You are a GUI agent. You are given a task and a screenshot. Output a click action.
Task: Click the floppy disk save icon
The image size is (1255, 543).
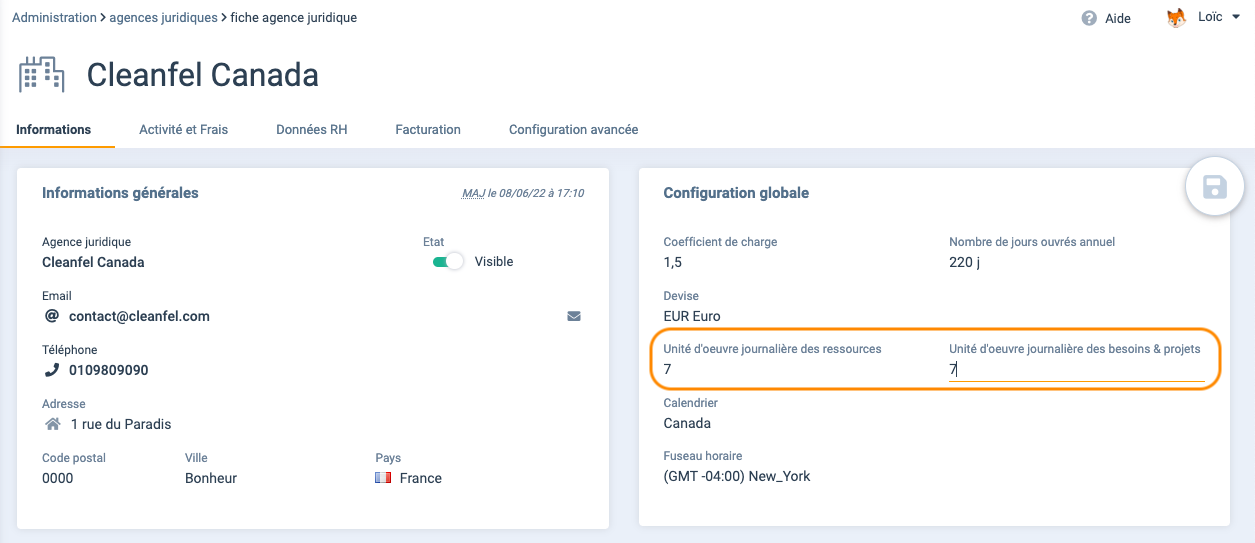coord(1214,187)
